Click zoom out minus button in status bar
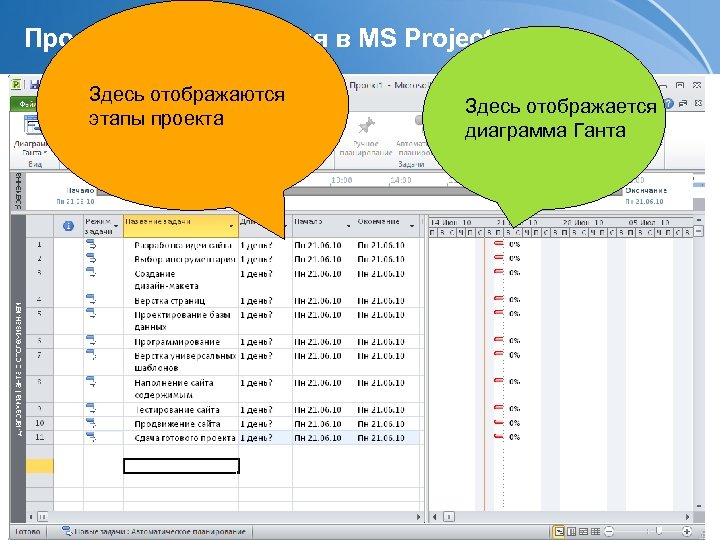The height and width of the screenshot is (540, 720). pos(609,532)
